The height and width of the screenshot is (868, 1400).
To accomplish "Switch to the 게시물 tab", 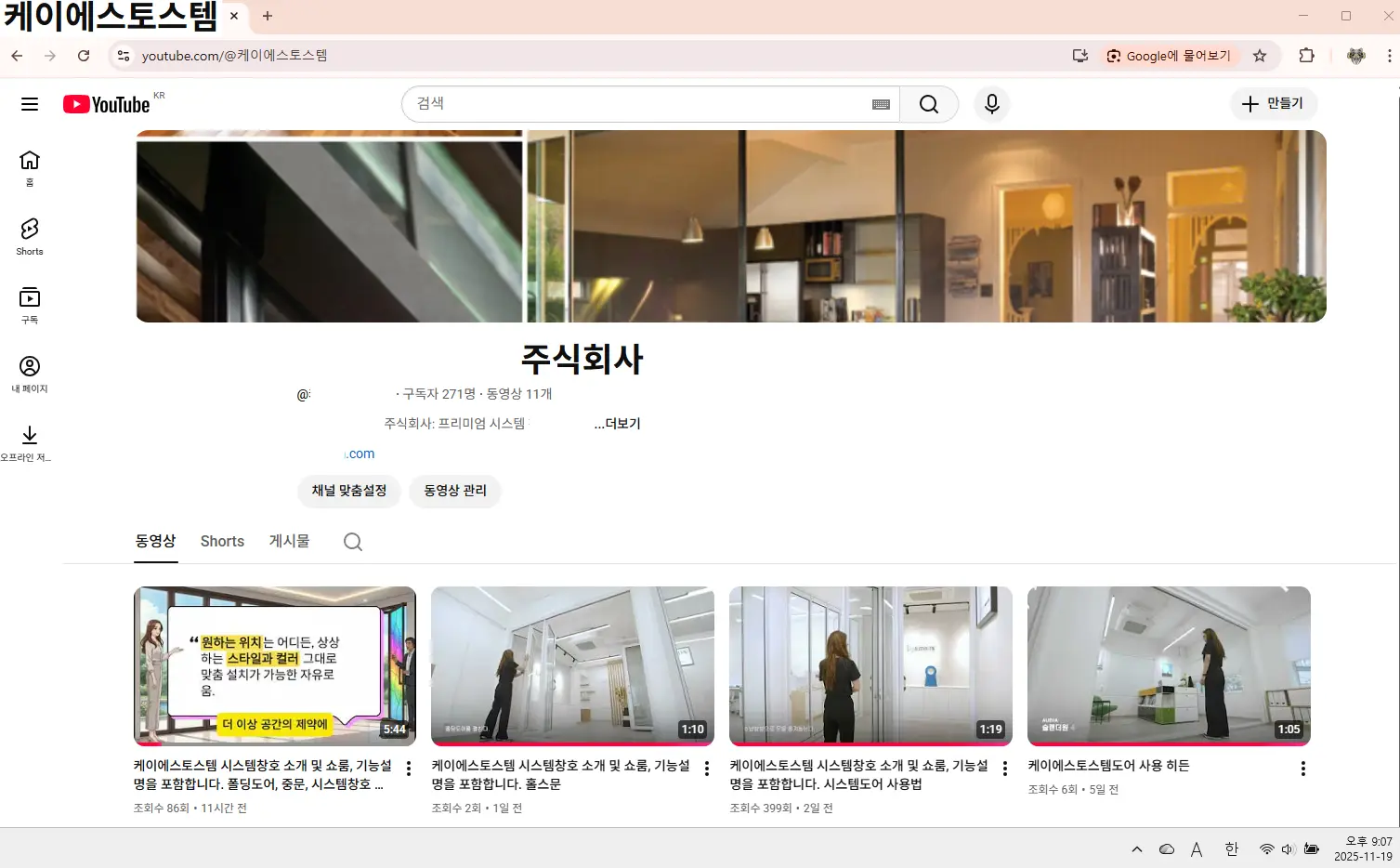I will coord(288,541).
